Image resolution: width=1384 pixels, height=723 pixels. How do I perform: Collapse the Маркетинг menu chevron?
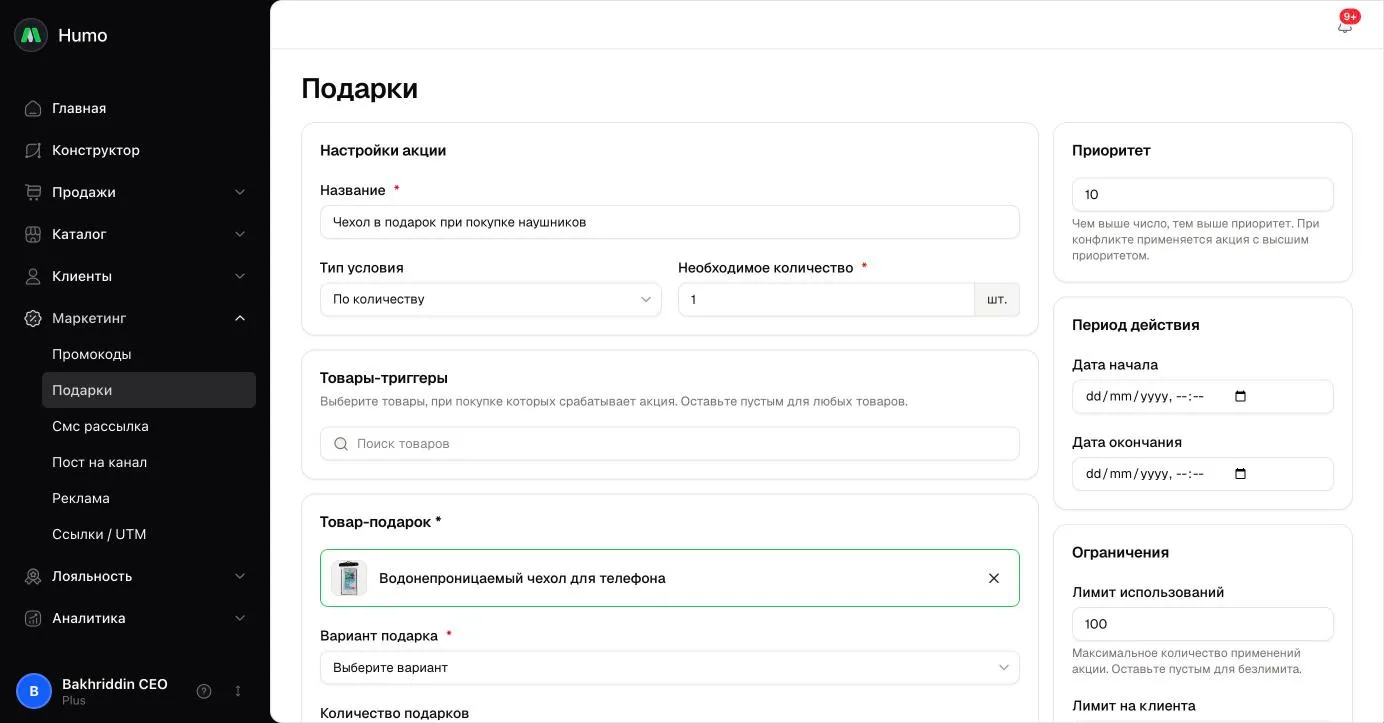pos(240,318)
